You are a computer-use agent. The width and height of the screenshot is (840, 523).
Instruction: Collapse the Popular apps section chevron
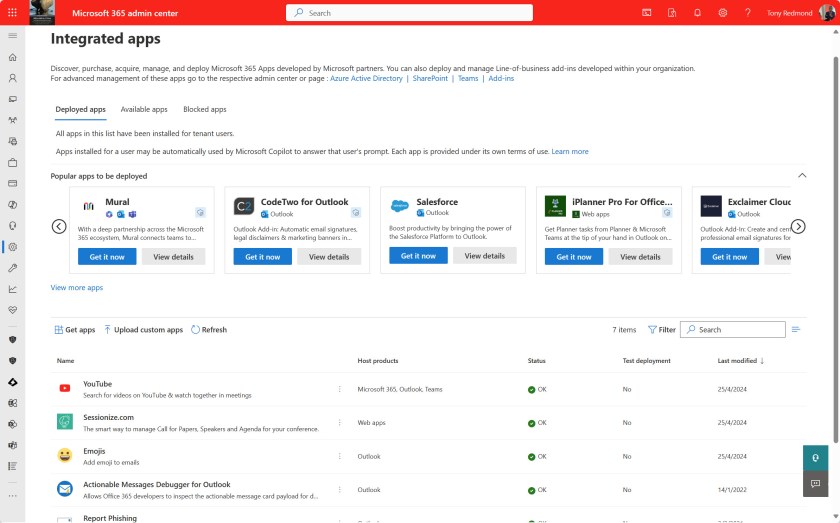pos(802,176)
